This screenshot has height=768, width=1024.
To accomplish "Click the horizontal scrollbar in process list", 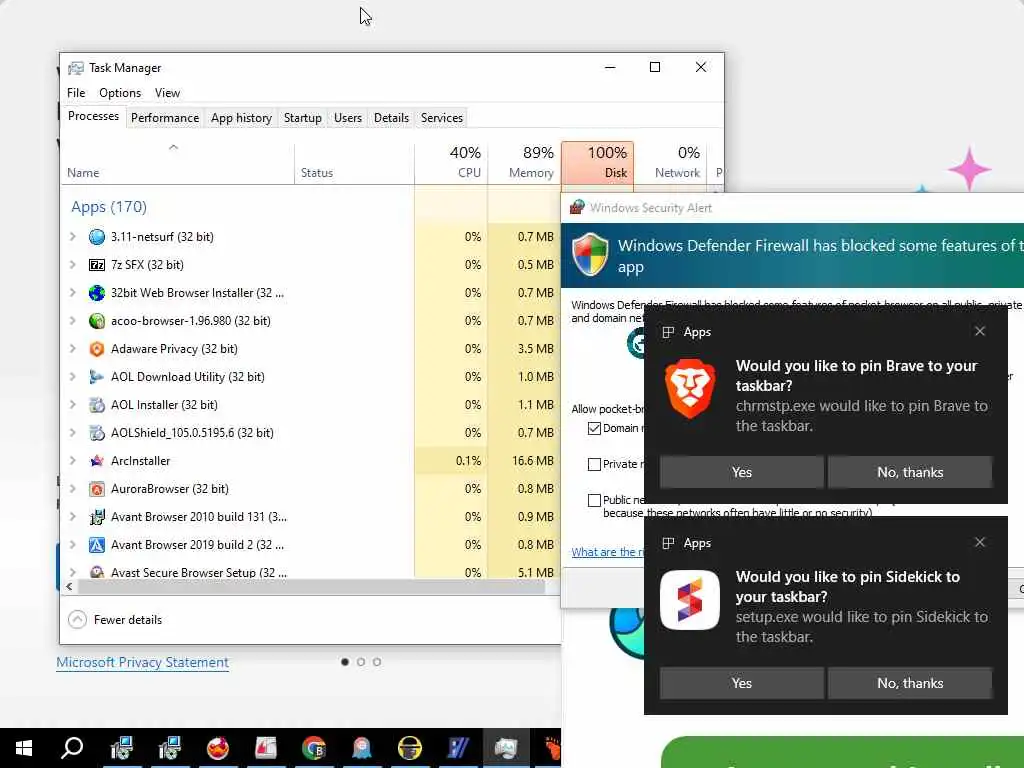I will pyautogui.click(x=311, y=586).
